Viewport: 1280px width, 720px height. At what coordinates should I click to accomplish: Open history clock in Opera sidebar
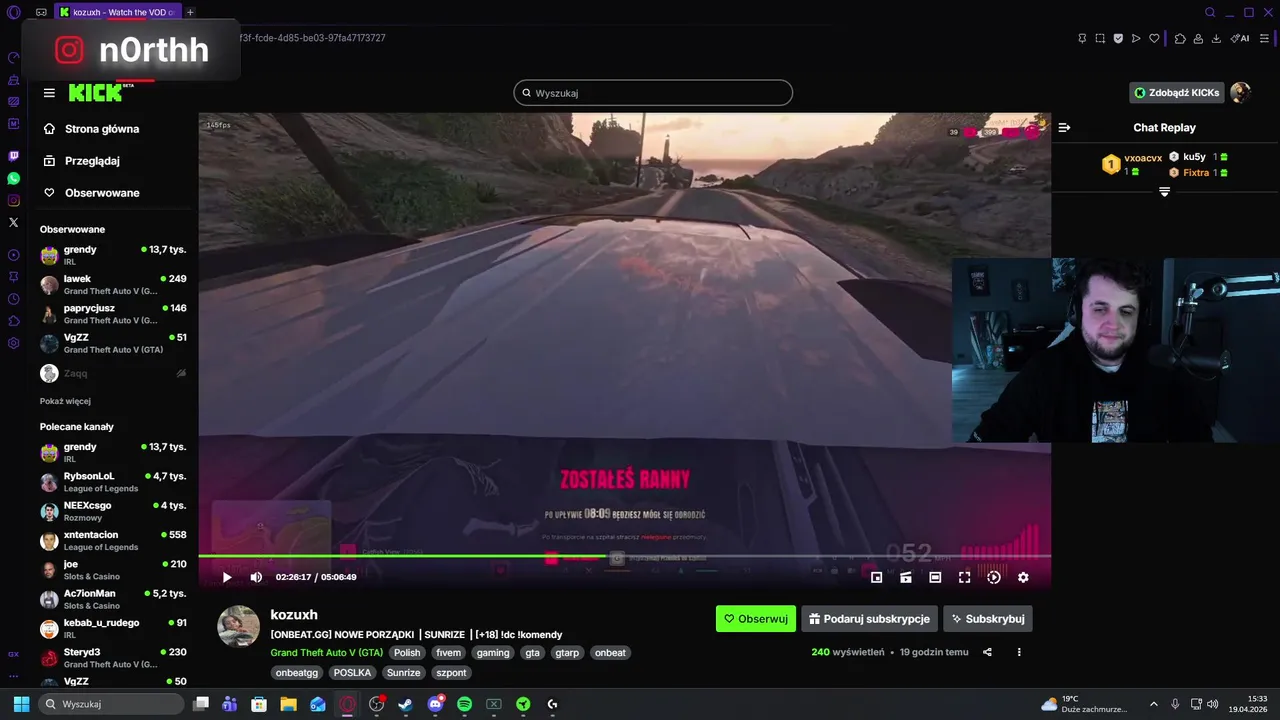point(13,299)
